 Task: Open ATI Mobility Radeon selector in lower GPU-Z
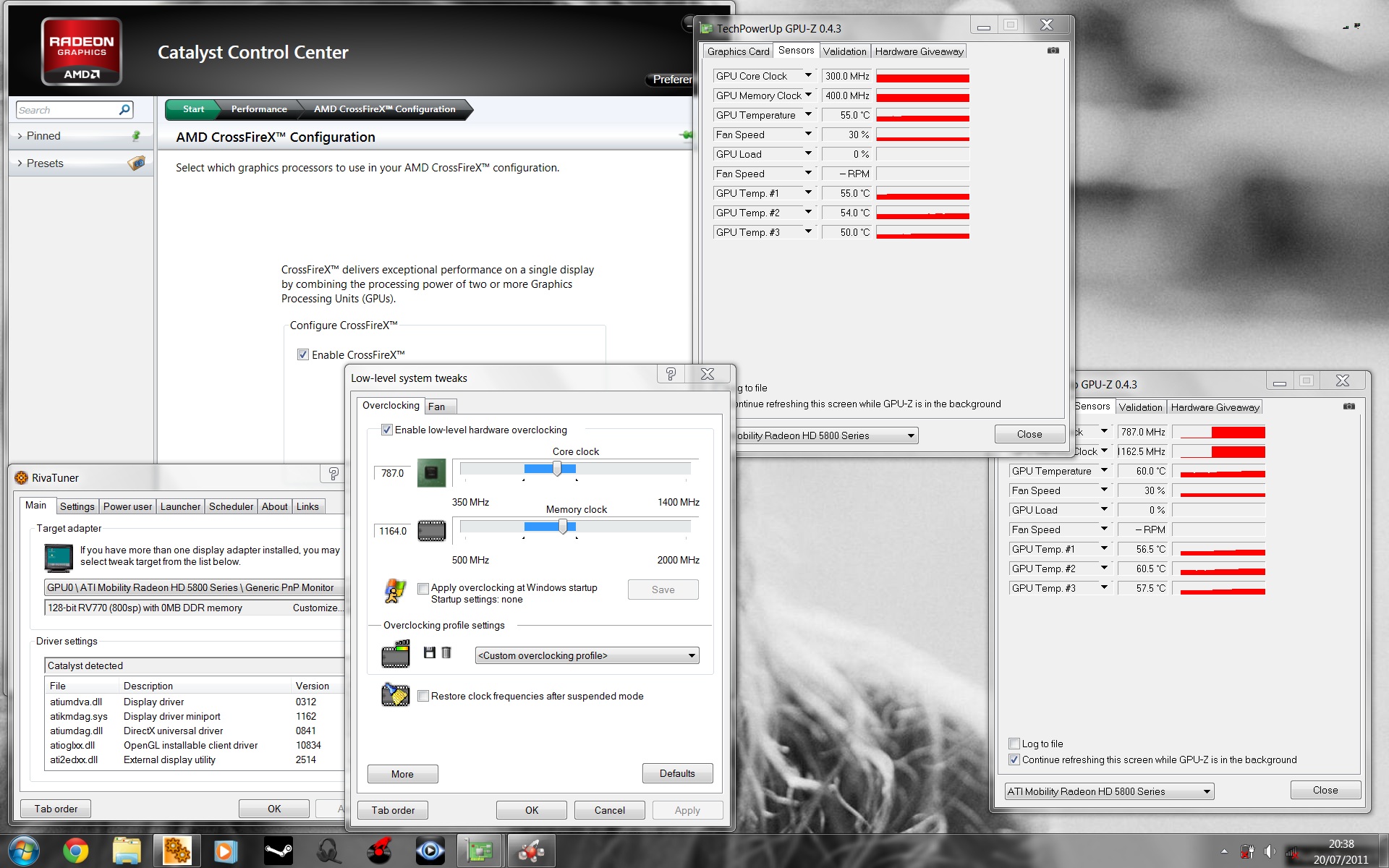coord(1109,791)
